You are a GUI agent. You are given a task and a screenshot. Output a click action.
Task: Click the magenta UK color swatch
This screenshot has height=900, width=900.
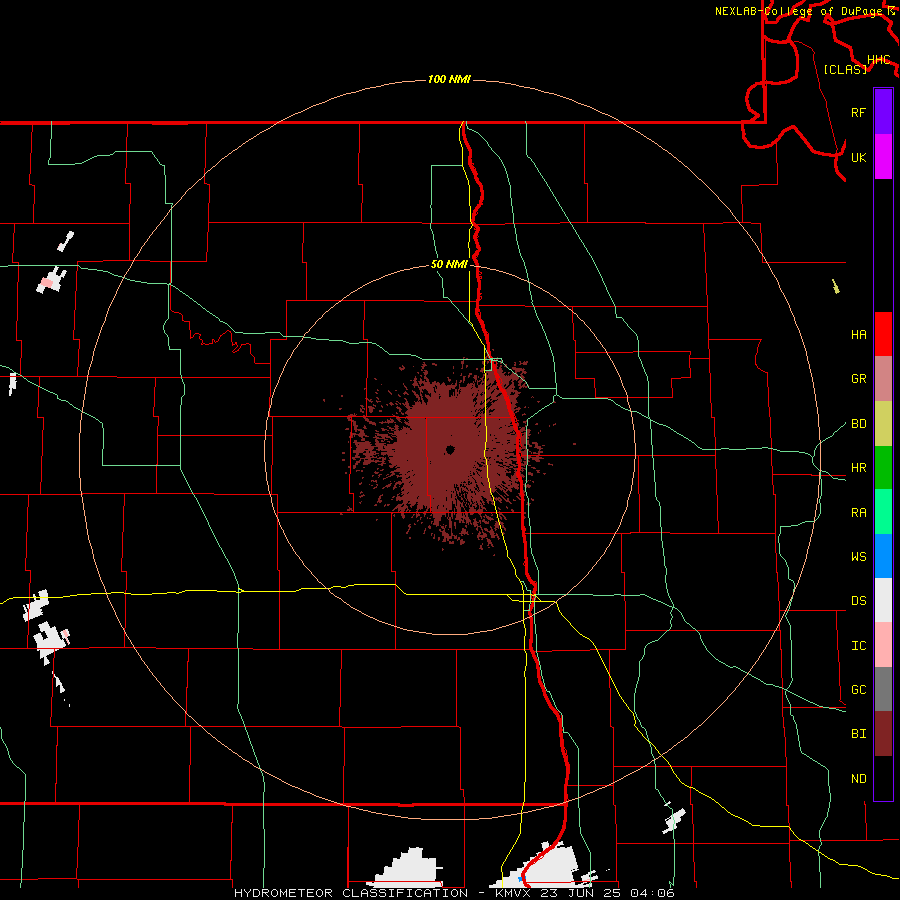[883, 157]
